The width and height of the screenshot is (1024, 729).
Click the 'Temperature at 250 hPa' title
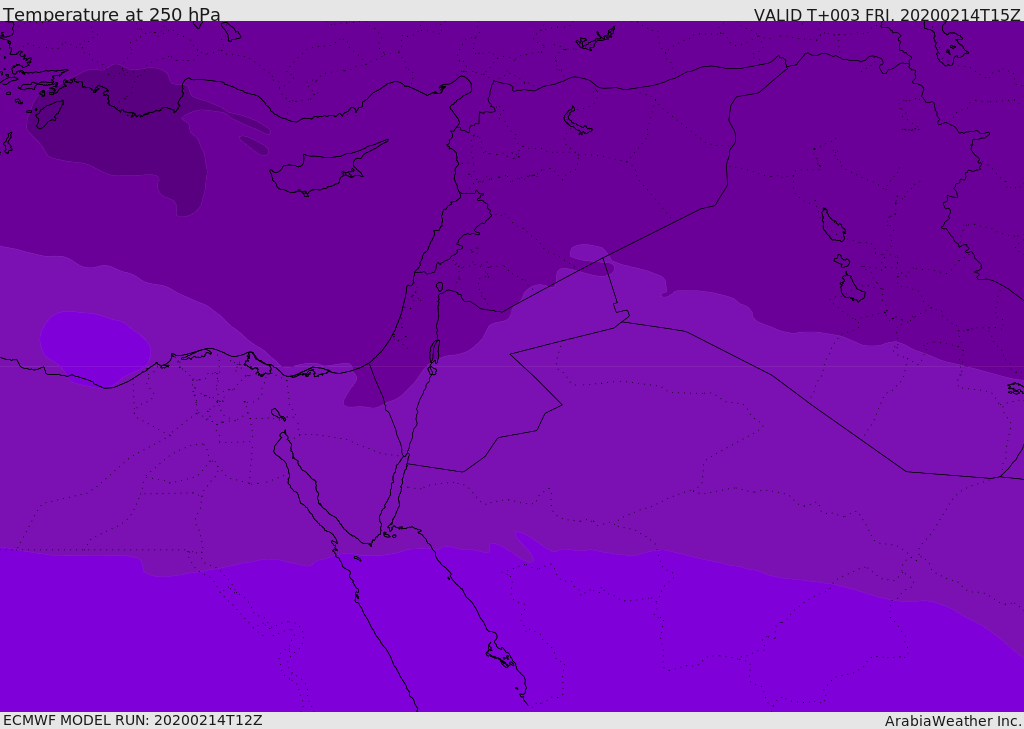112,14
